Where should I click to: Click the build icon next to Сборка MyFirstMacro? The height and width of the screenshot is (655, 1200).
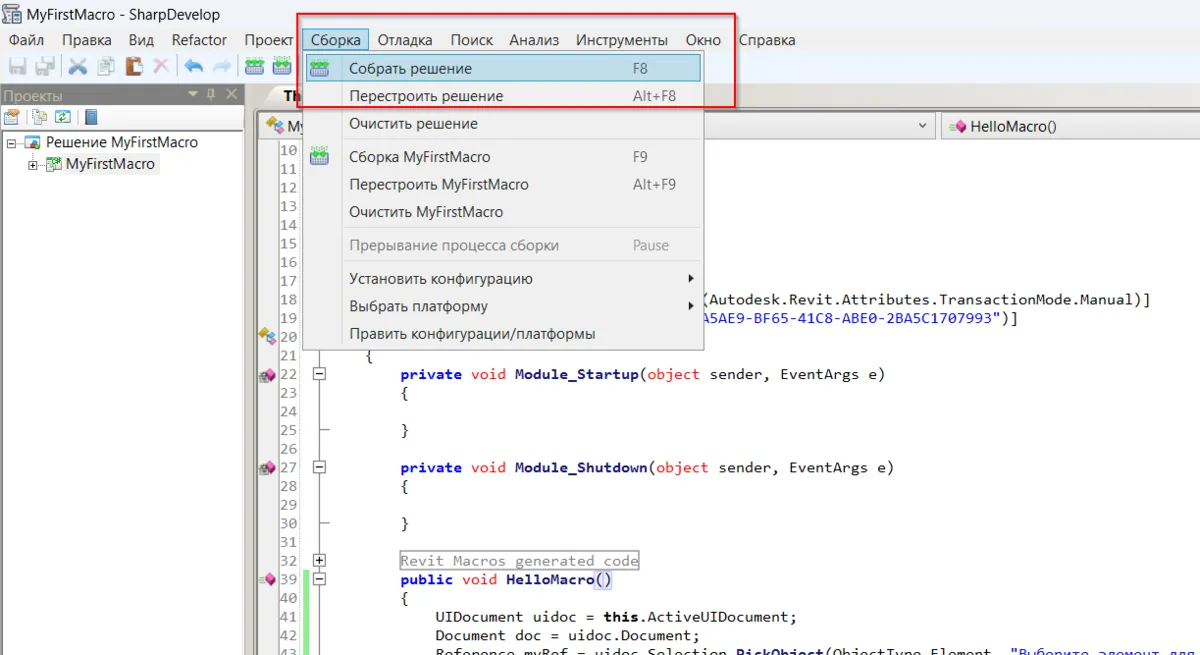(x=319, y=156)
